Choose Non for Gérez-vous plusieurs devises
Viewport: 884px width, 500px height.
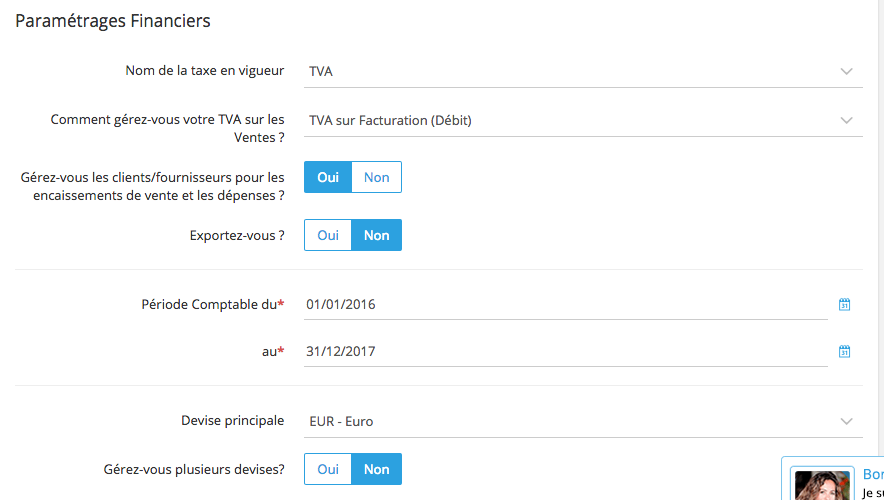(377, 469)
